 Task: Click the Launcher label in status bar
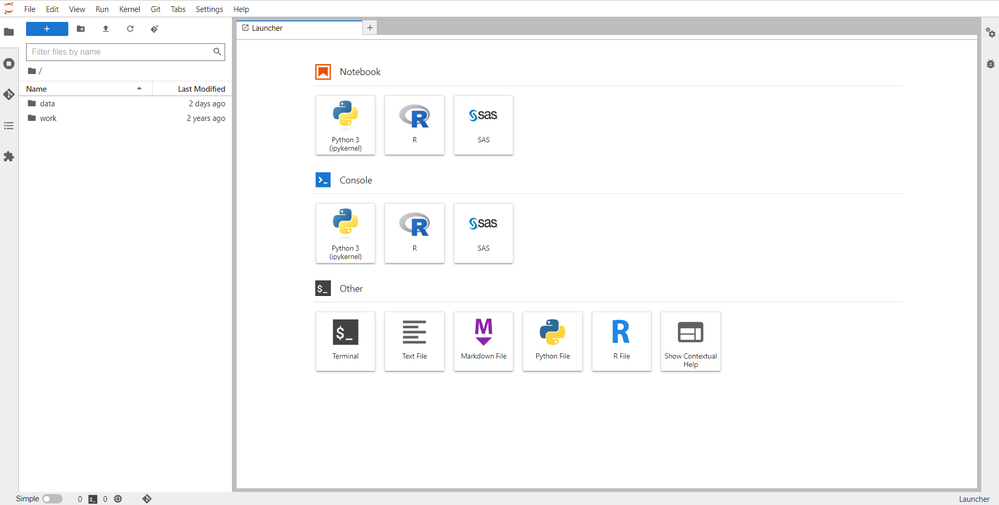pos(974,499)
